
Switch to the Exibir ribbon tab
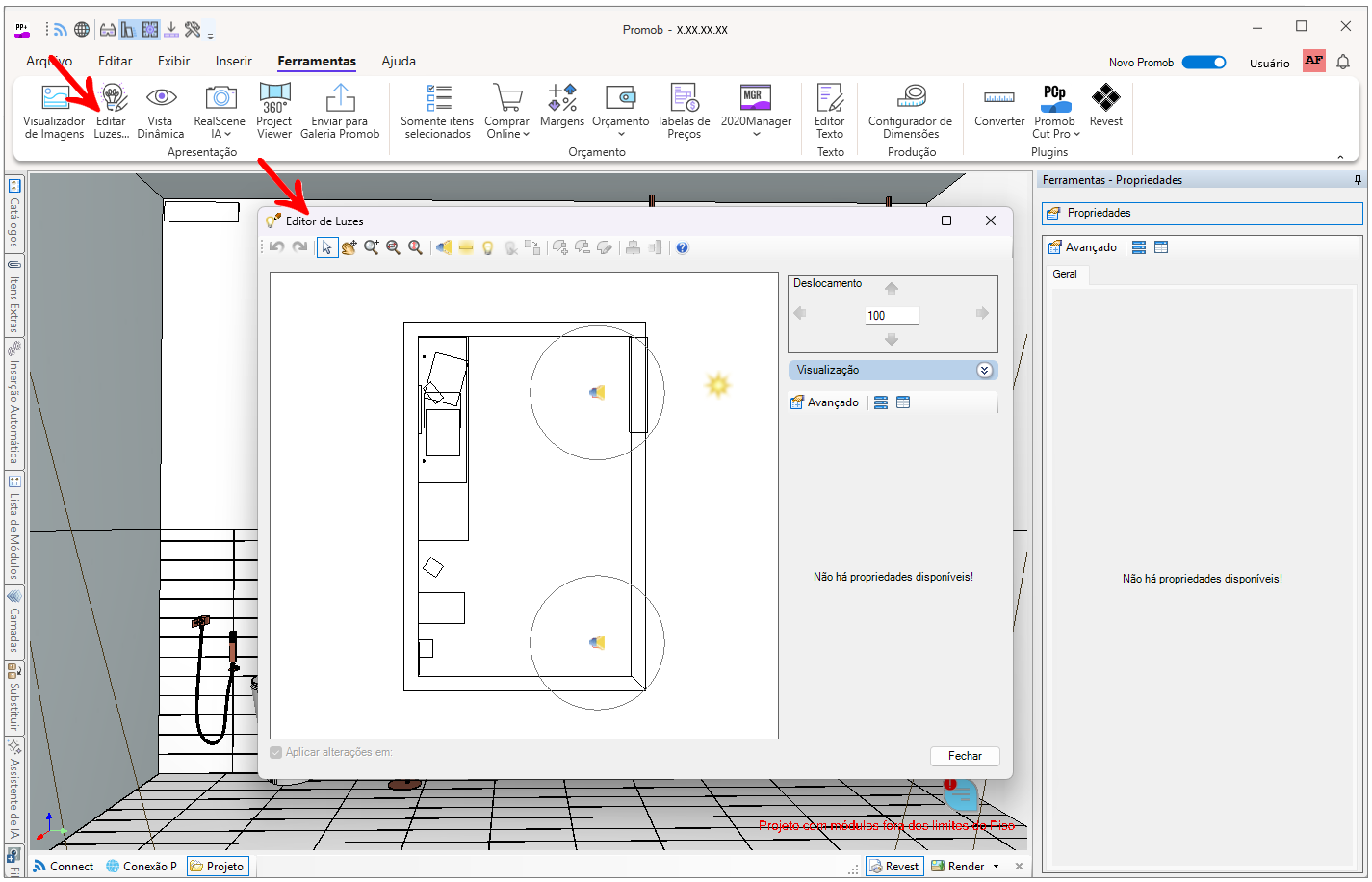pyautogui.click(x=173, y=61)
